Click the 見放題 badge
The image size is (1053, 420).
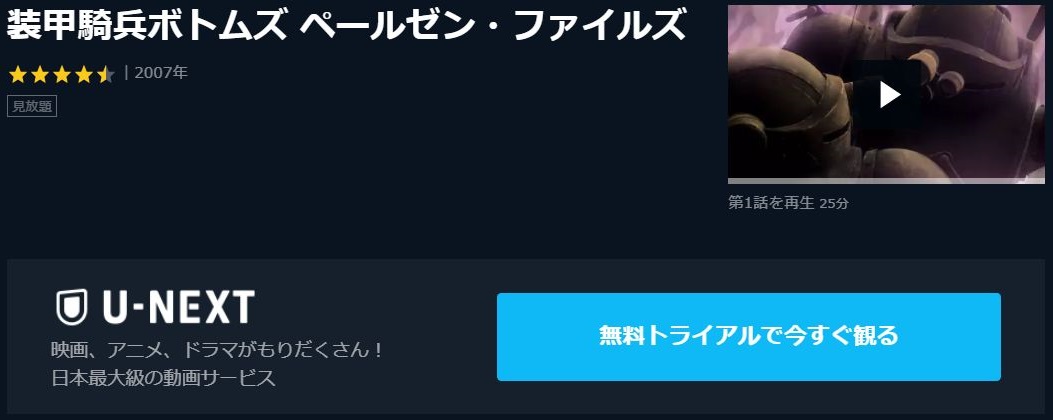point(32,106)
